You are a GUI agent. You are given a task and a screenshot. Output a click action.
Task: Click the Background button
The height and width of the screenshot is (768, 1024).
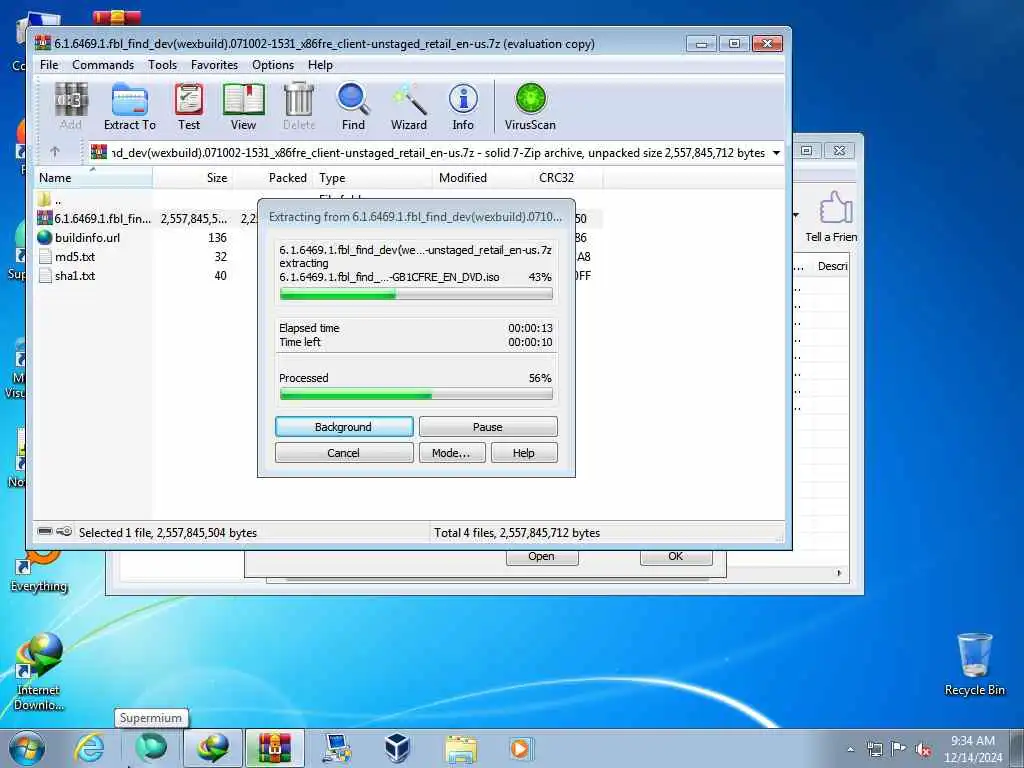(x=344, y=426)
